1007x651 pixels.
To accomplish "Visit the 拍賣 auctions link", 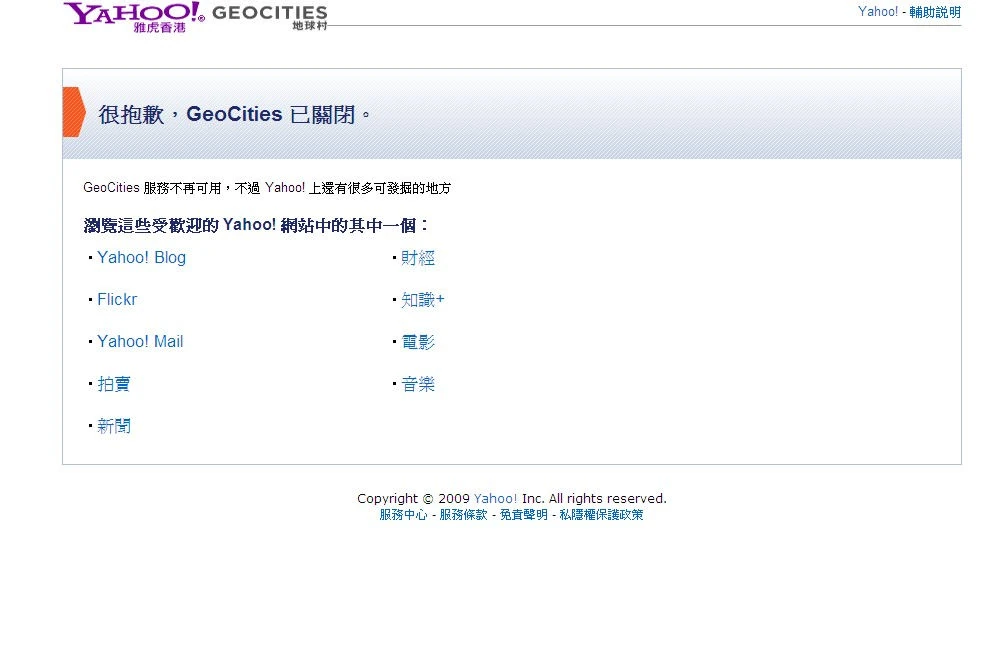I will pyautogui.click(x=114, y=384).
